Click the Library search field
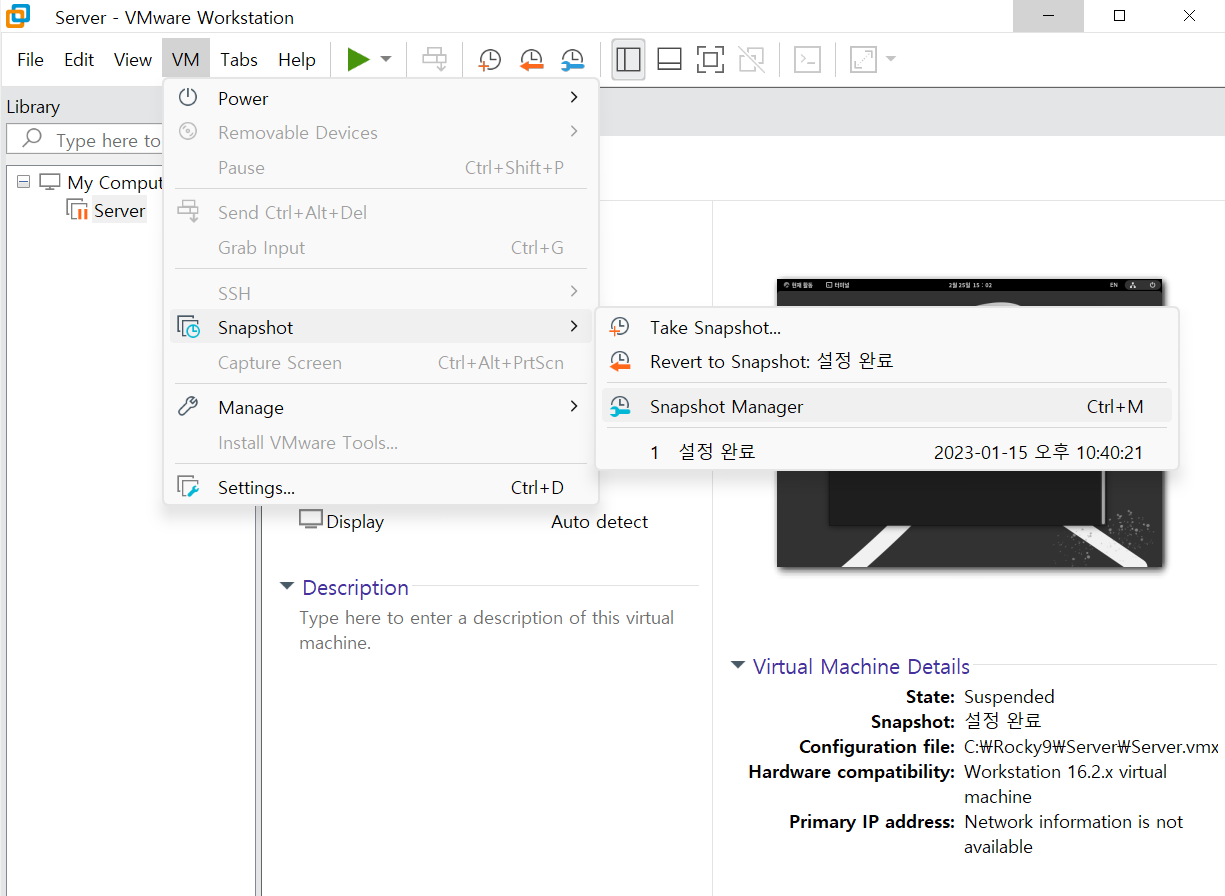 (85, 140)
